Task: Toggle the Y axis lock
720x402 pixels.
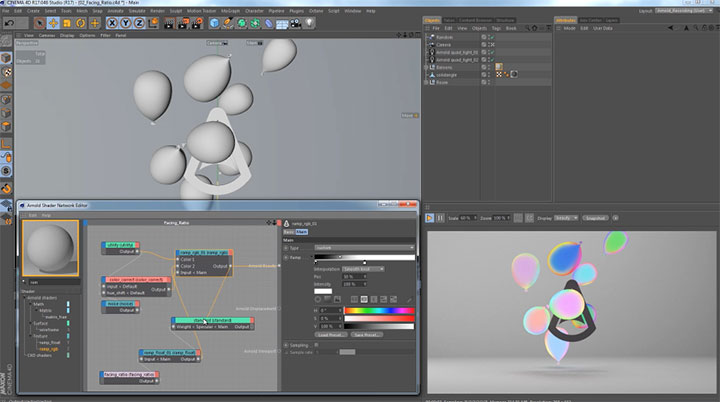Action: (125, 23)
